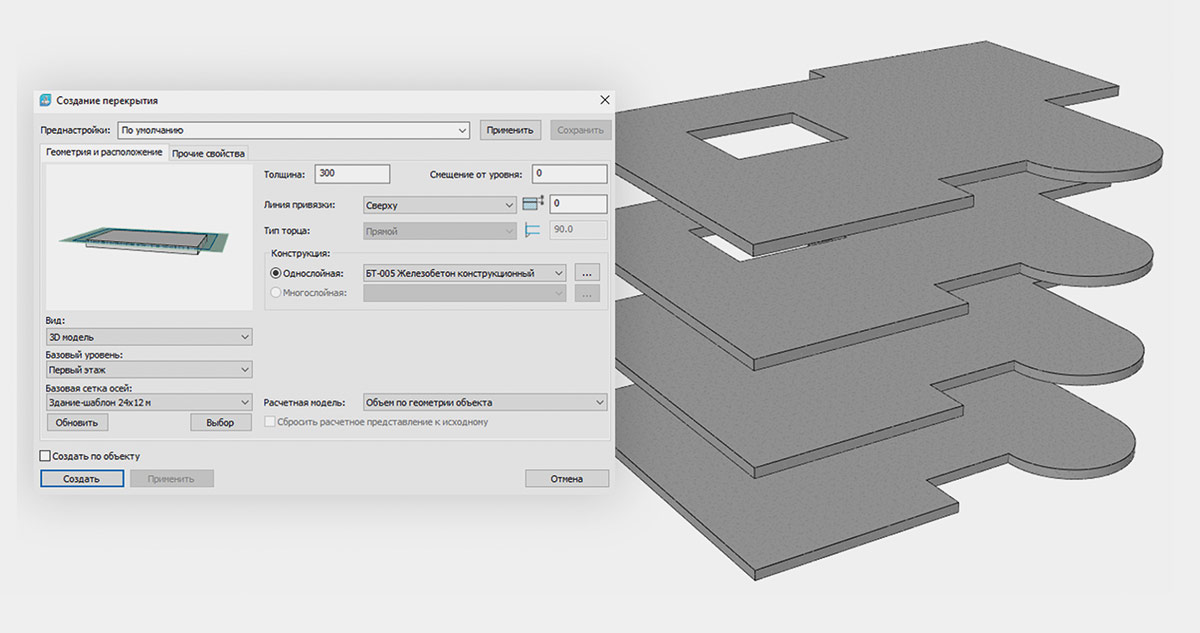The height and width of the screenshot is (633, 1200).
Task: Click the Применить button next to presets
Action: [x=511, y=130]
